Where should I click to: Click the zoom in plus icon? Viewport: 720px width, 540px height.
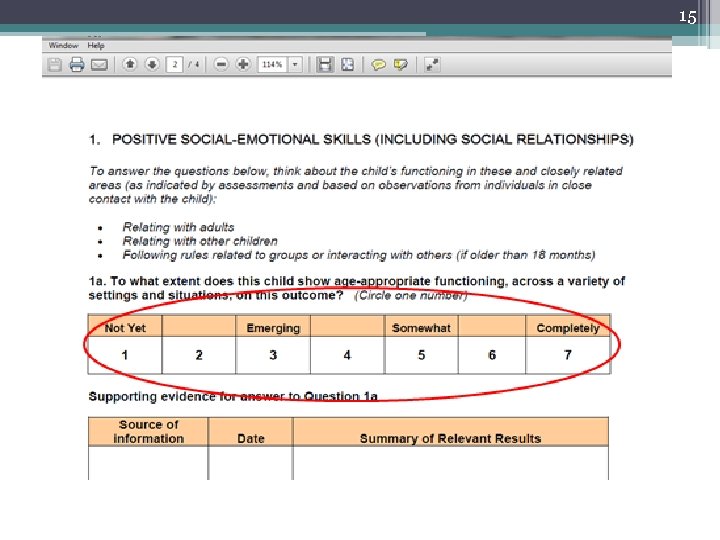point(243,64)
